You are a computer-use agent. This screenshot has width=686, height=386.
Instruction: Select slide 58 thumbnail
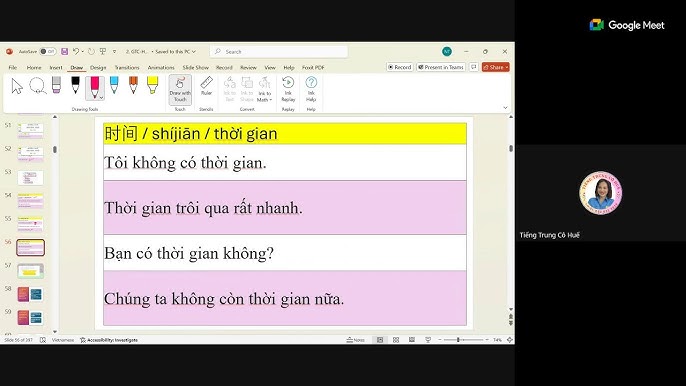[x=30, y=294]
